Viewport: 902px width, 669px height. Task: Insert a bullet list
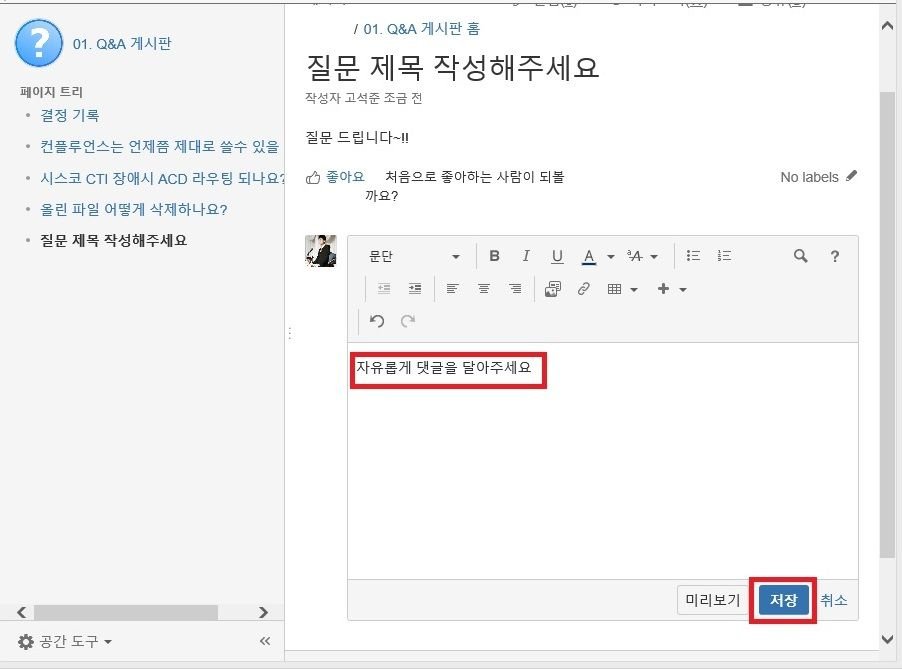(693, 256)
